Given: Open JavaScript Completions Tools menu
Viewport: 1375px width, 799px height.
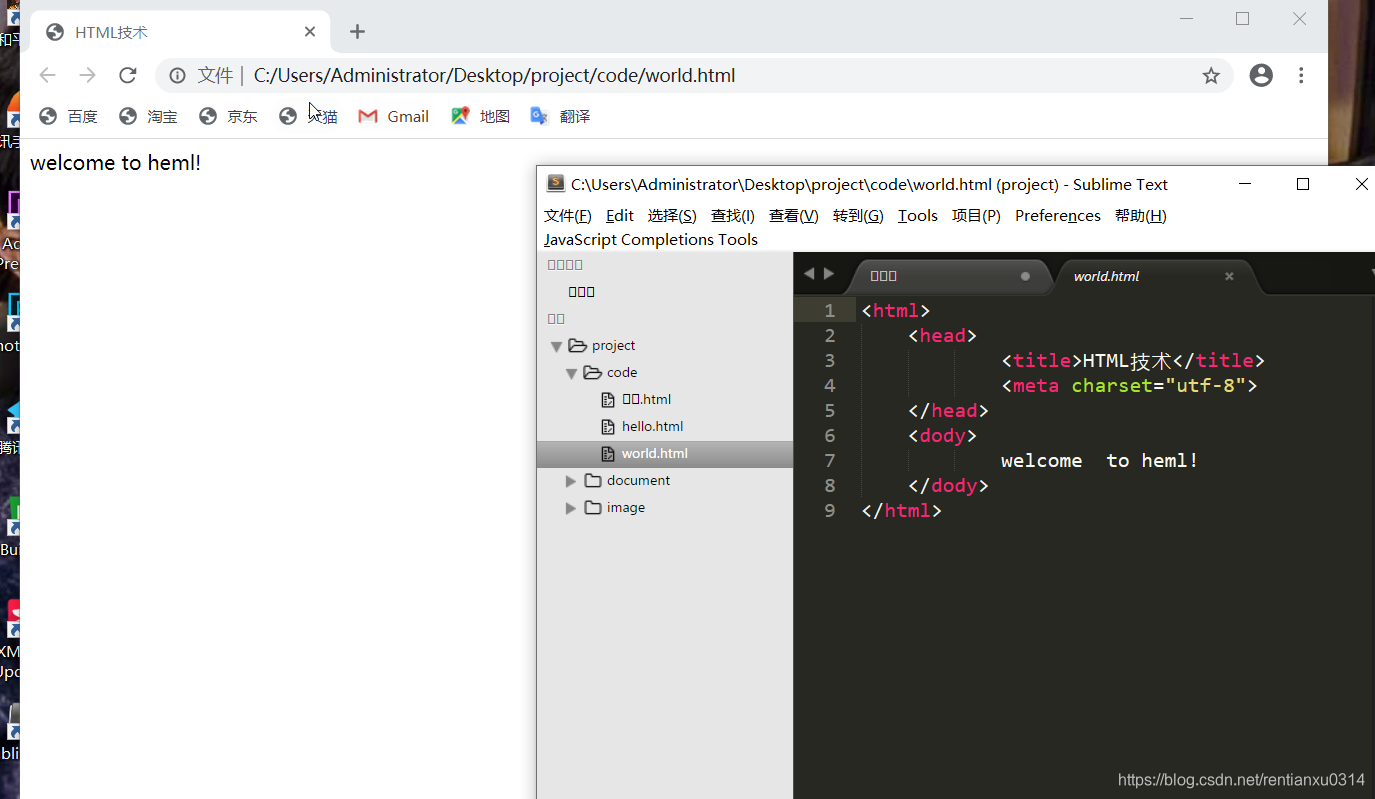Looking at the screenshot, I should [x=651, y=239].
